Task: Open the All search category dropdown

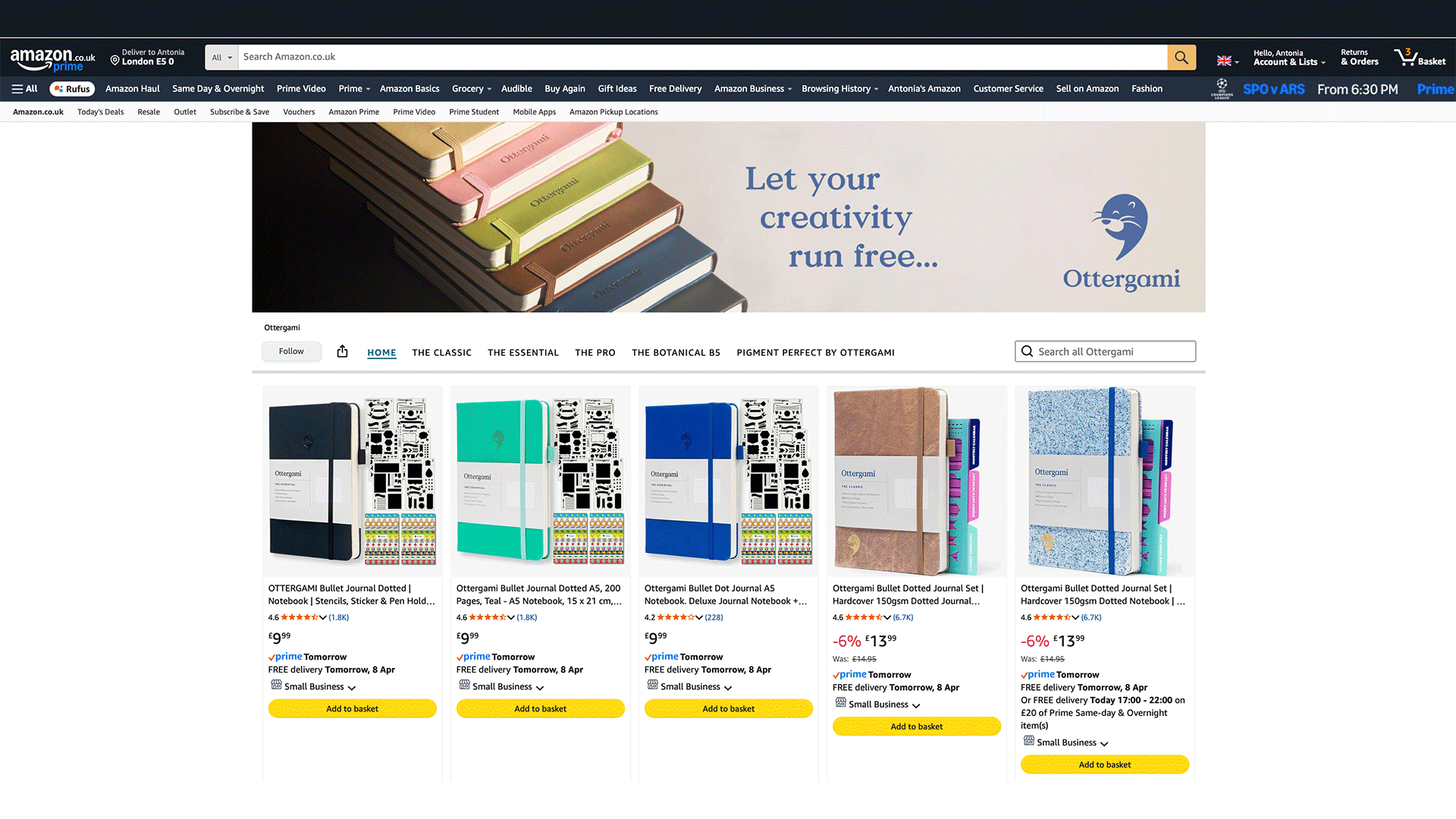Action: click(x=221, y=57)
